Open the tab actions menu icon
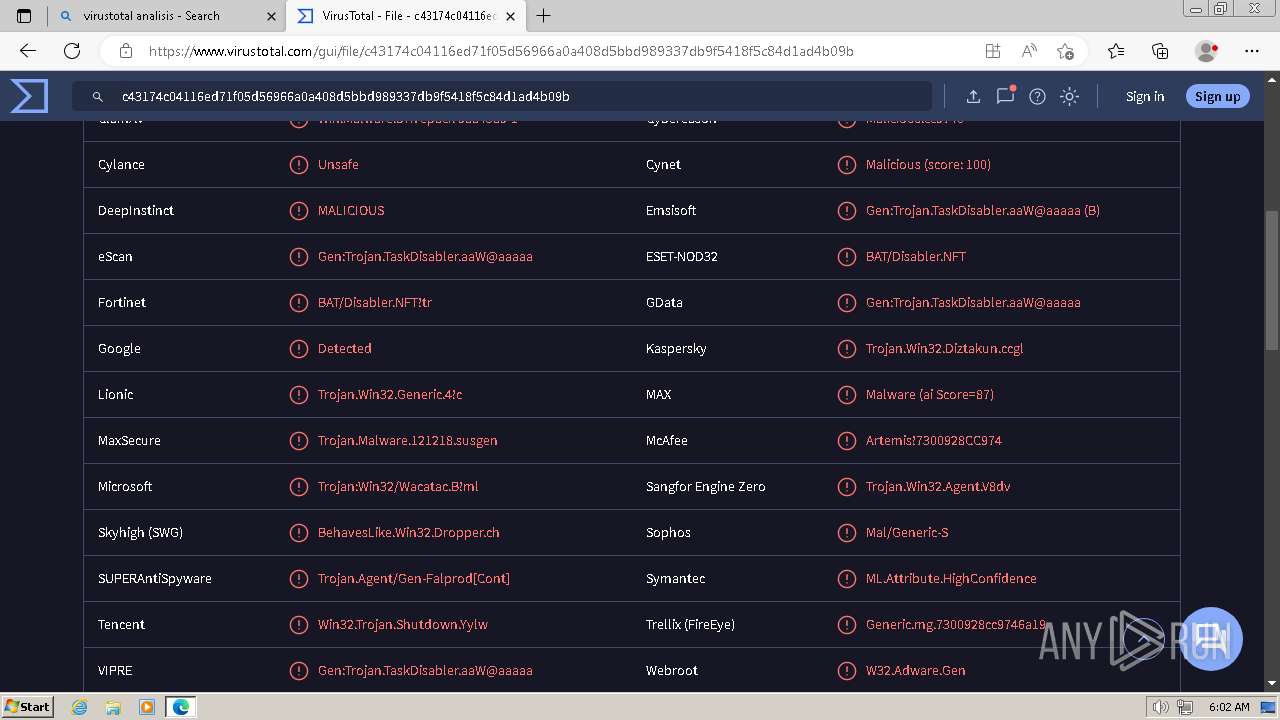Viewport: 1280px width, 720px height. [x=24, y=16]
